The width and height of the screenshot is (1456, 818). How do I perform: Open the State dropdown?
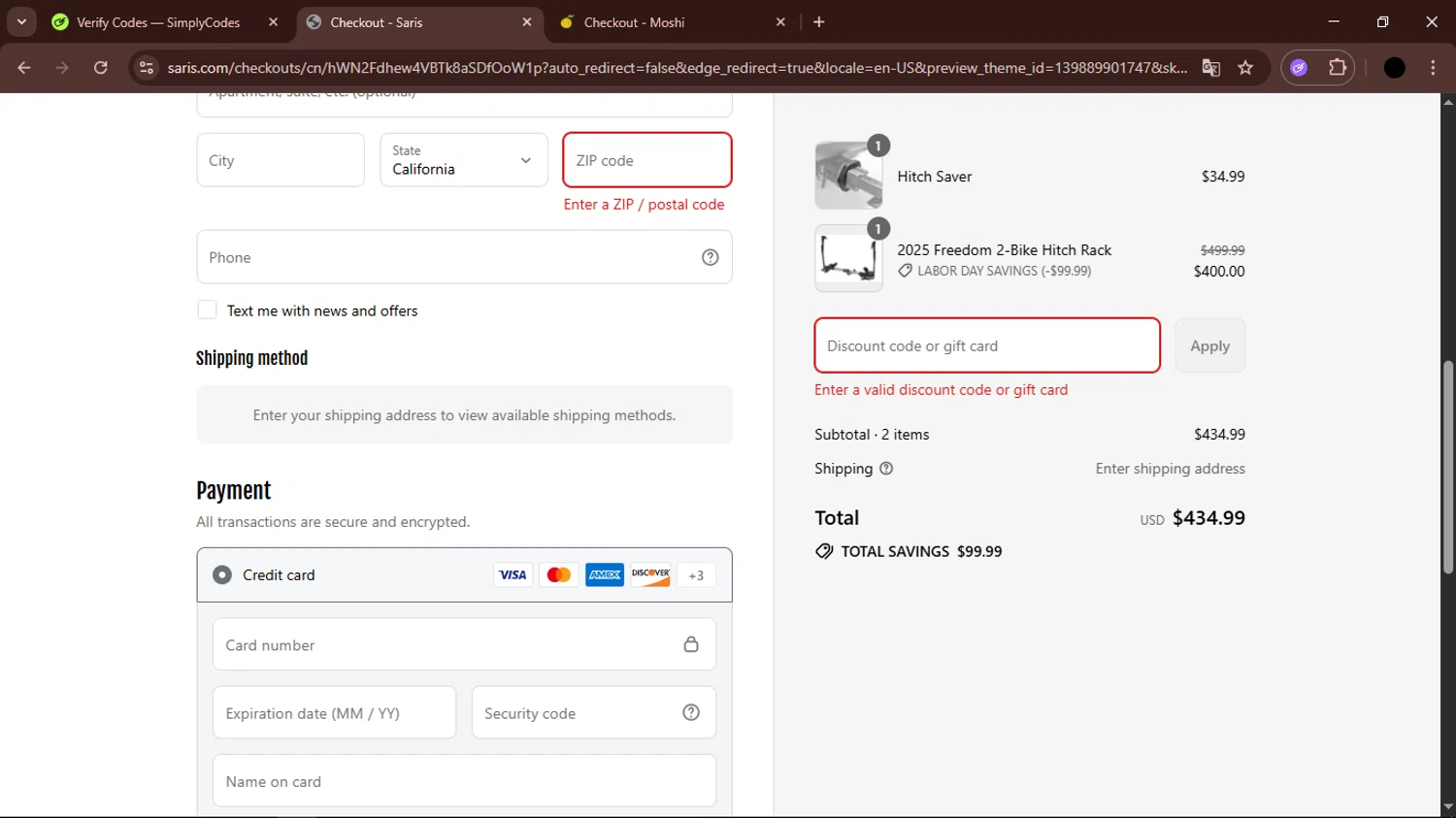464,160
